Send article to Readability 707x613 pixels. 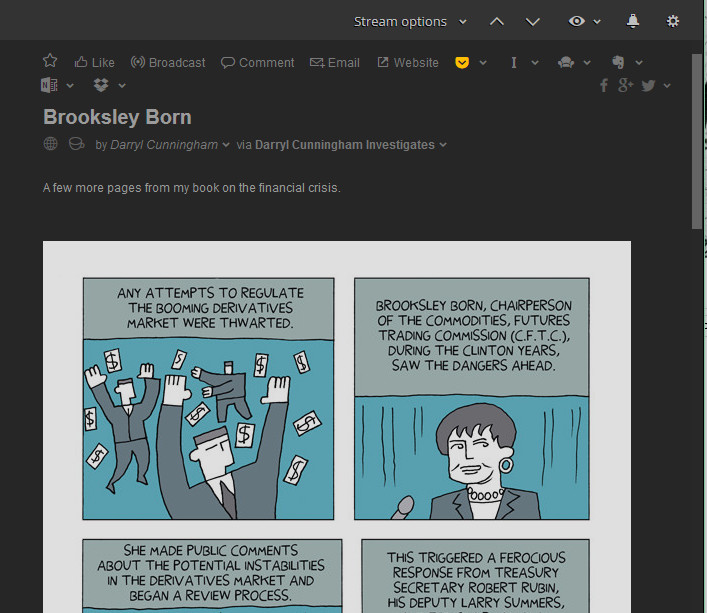[566, 63]
